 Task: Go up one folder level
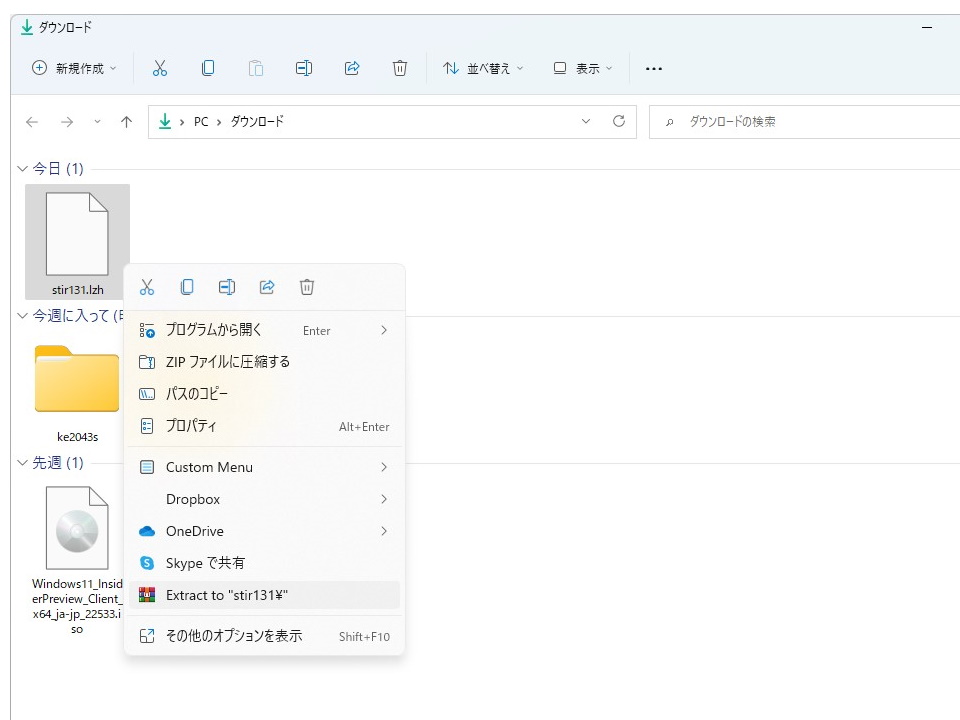[126, 122]
